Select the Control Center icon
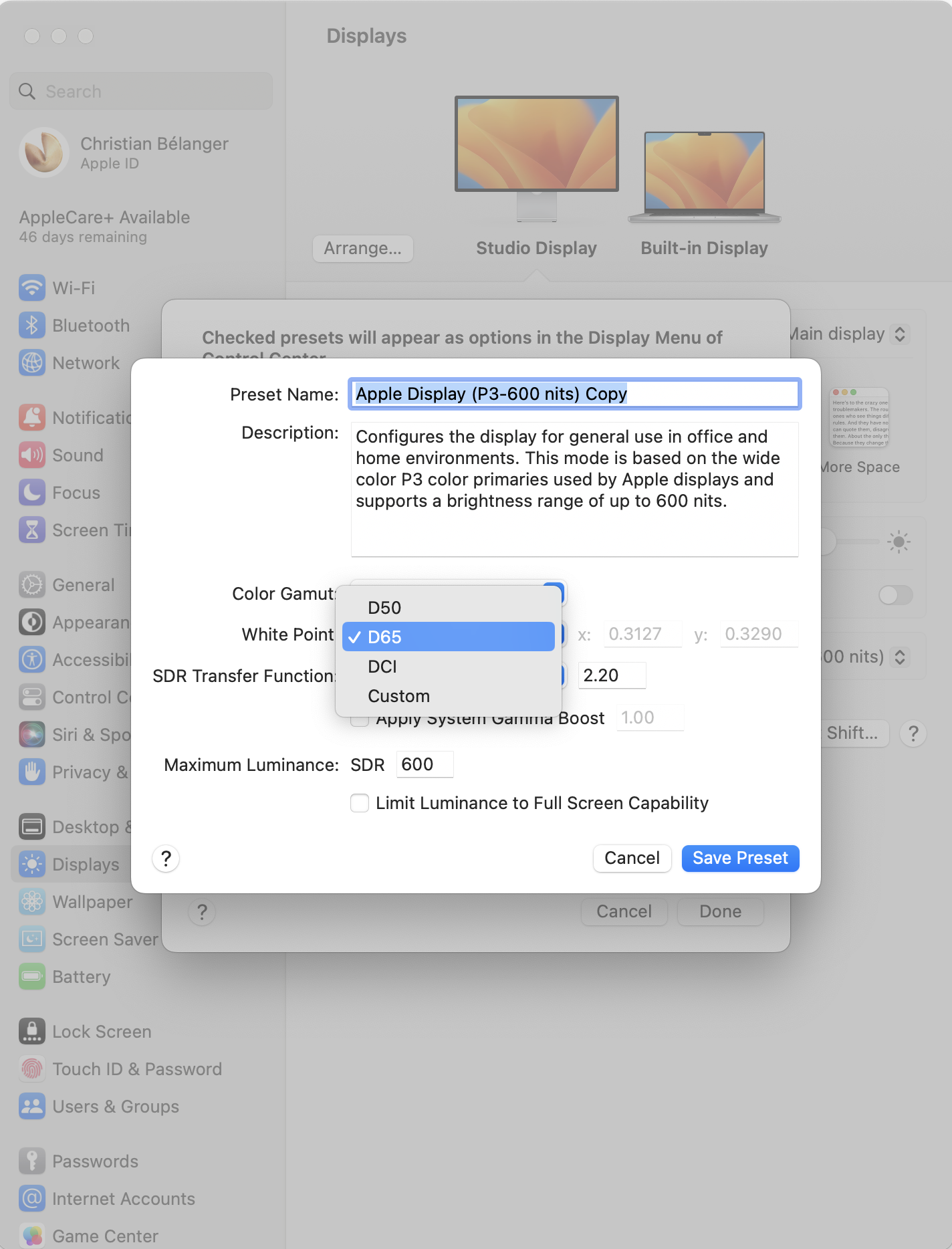Screen dimensions: 952x1249 [32, 697]
